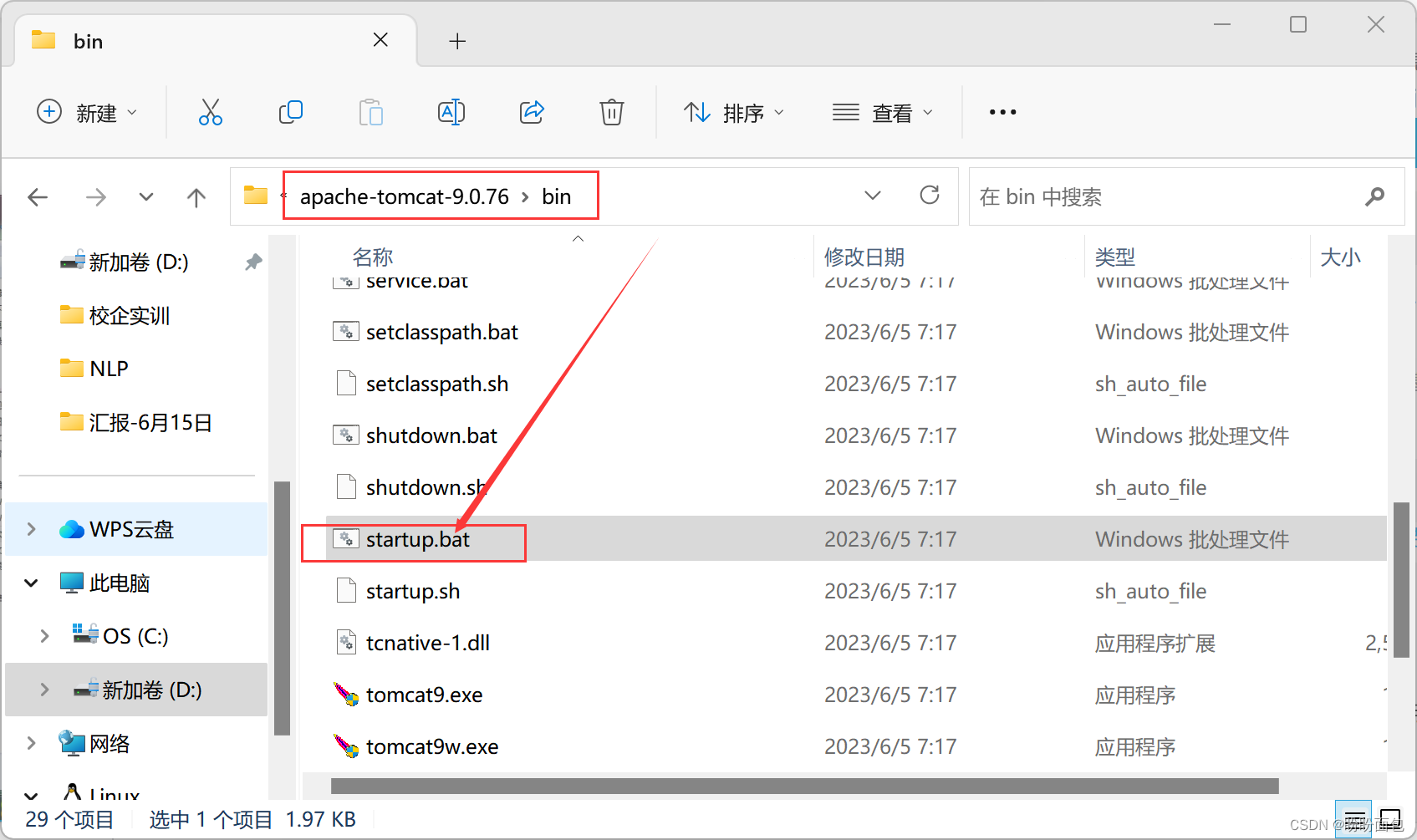1417x840 pixels.
Task: Sort by 修改日期 column header
Action: pyautogui.click(x=864, y=257)
